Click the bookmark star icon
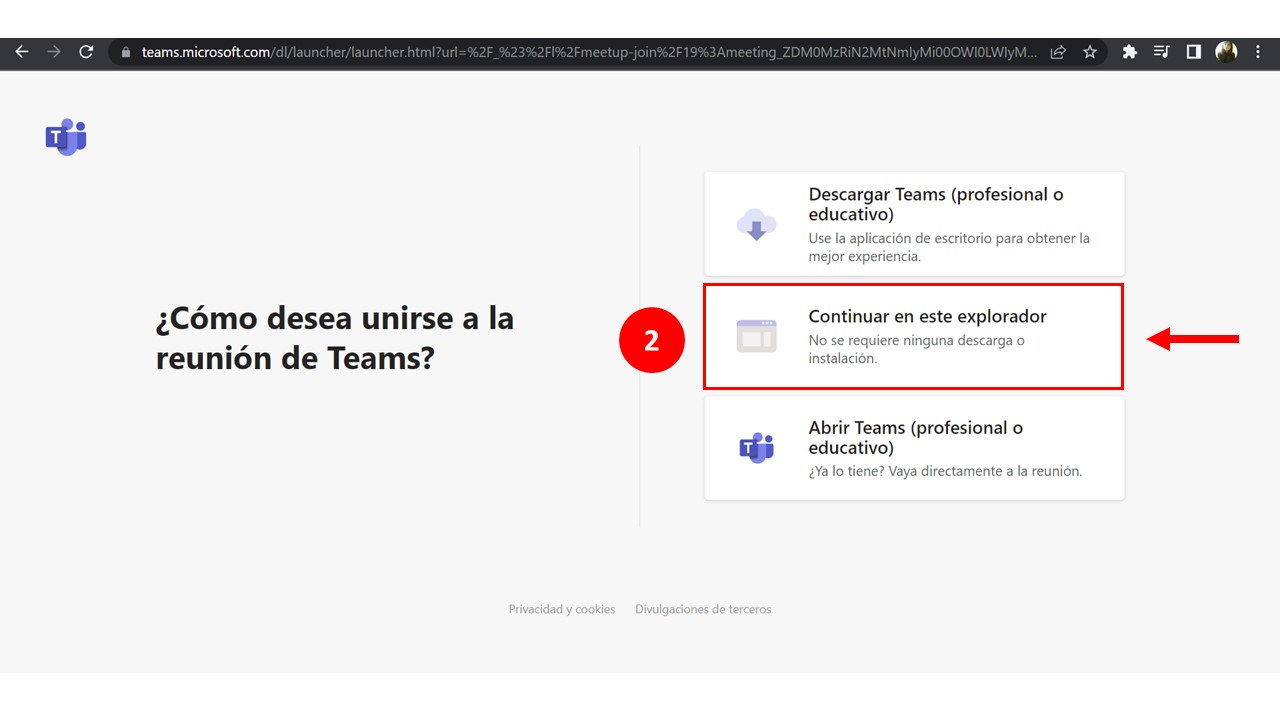 pos(1089,52)
